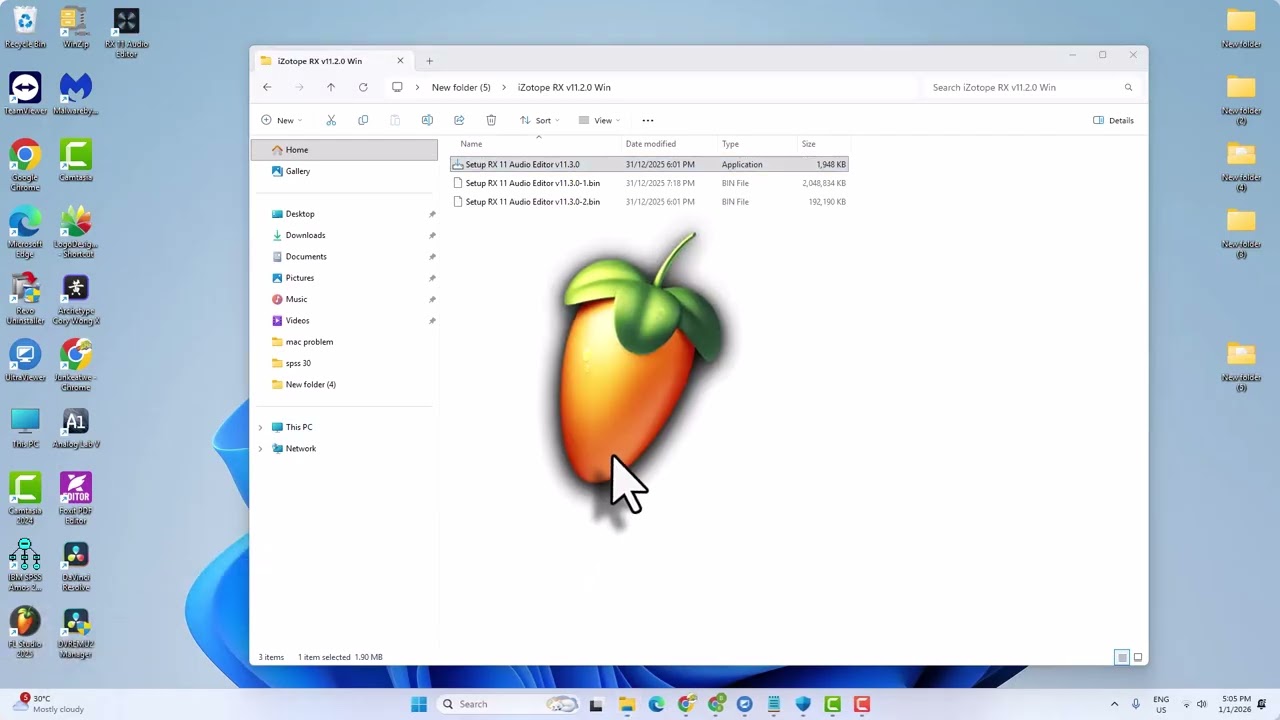Open DaVinci Resolve desktop icon

(x=76, y=565)
